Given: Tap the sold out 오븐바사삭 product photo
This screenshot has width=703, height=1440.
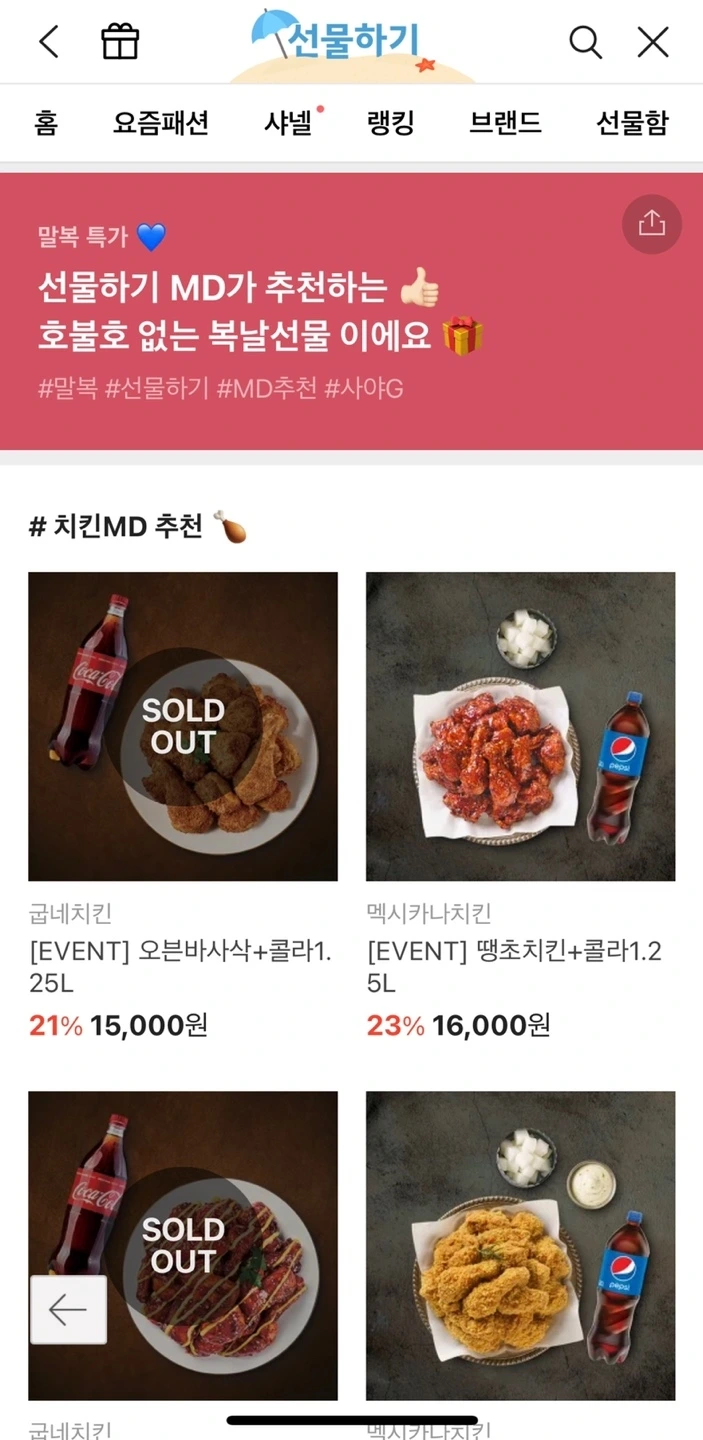Looking at the screenshot, I should 183,726.
